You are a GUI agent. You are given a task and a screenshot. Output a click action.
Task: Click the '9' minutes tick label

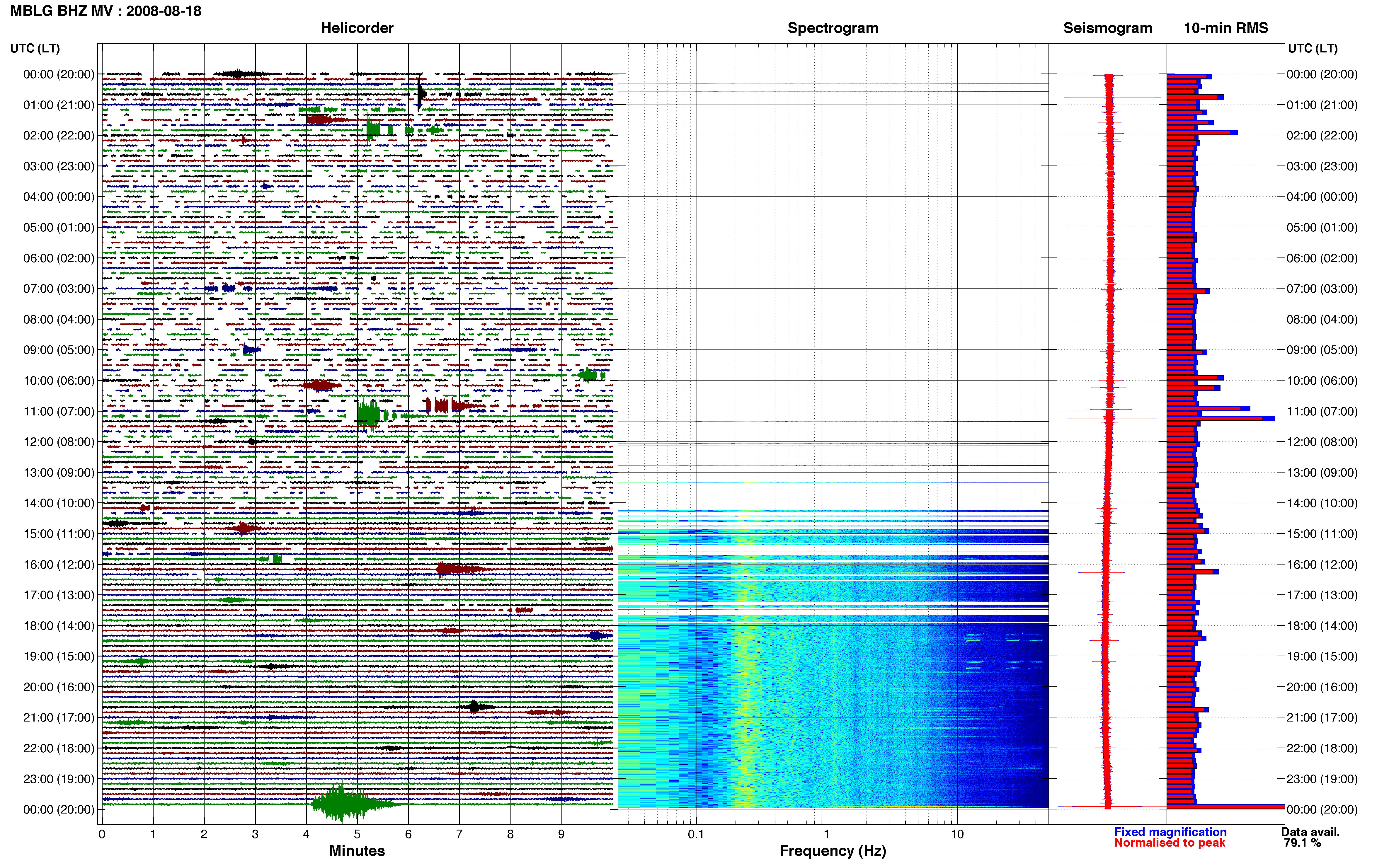pos(561,833)
